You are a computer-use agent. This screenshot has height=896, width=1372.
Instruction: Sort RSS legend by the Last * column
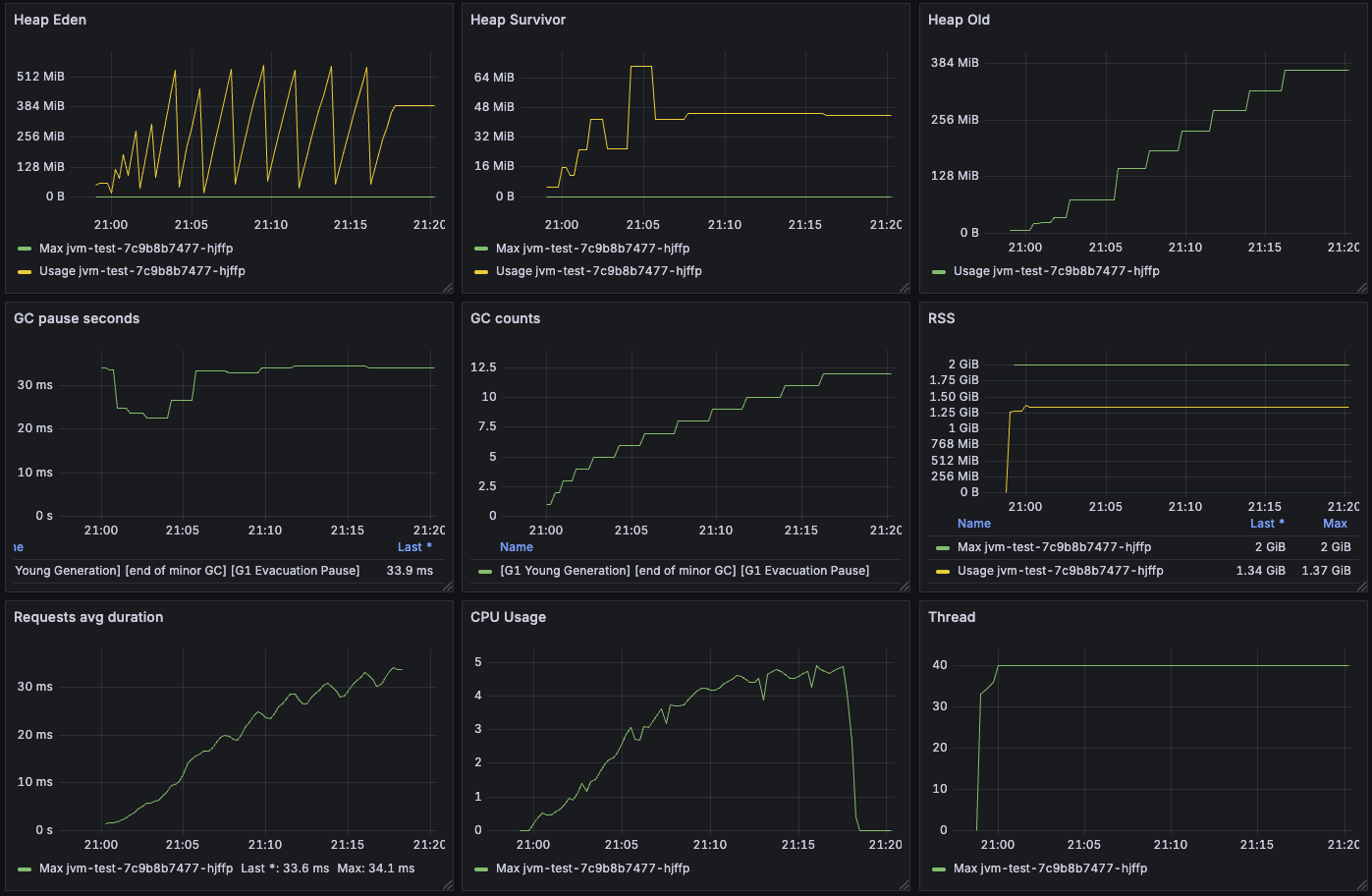click(1267, 524)
